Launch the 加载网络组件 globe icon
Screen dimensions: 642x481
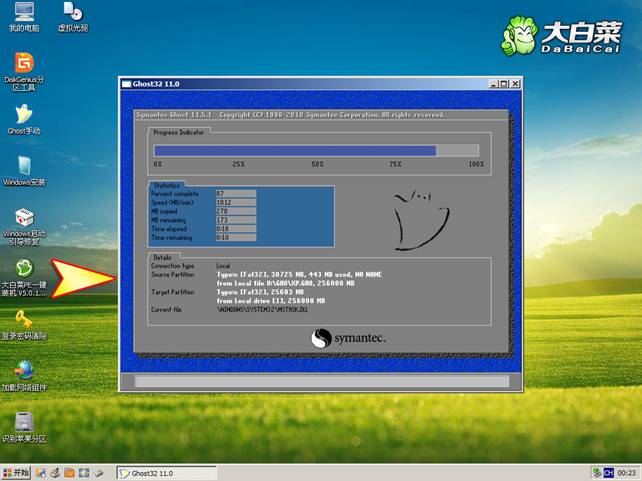tap(24, 371)
